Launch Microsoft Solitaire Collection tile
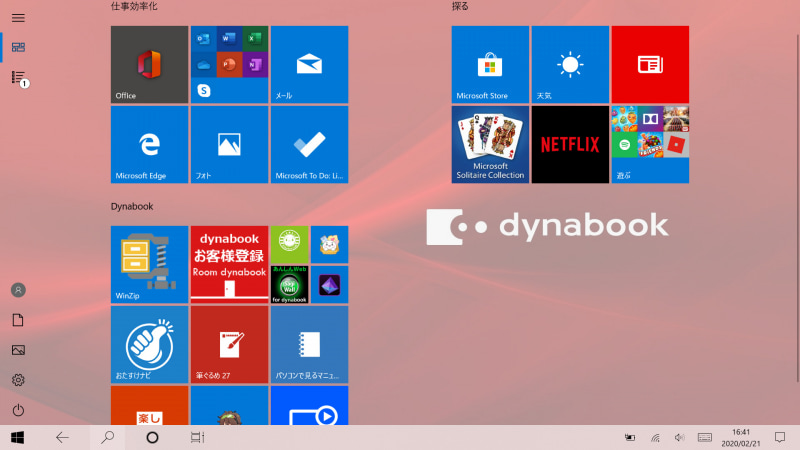This screenshot has width=800, height=450. tap(490, 145)
